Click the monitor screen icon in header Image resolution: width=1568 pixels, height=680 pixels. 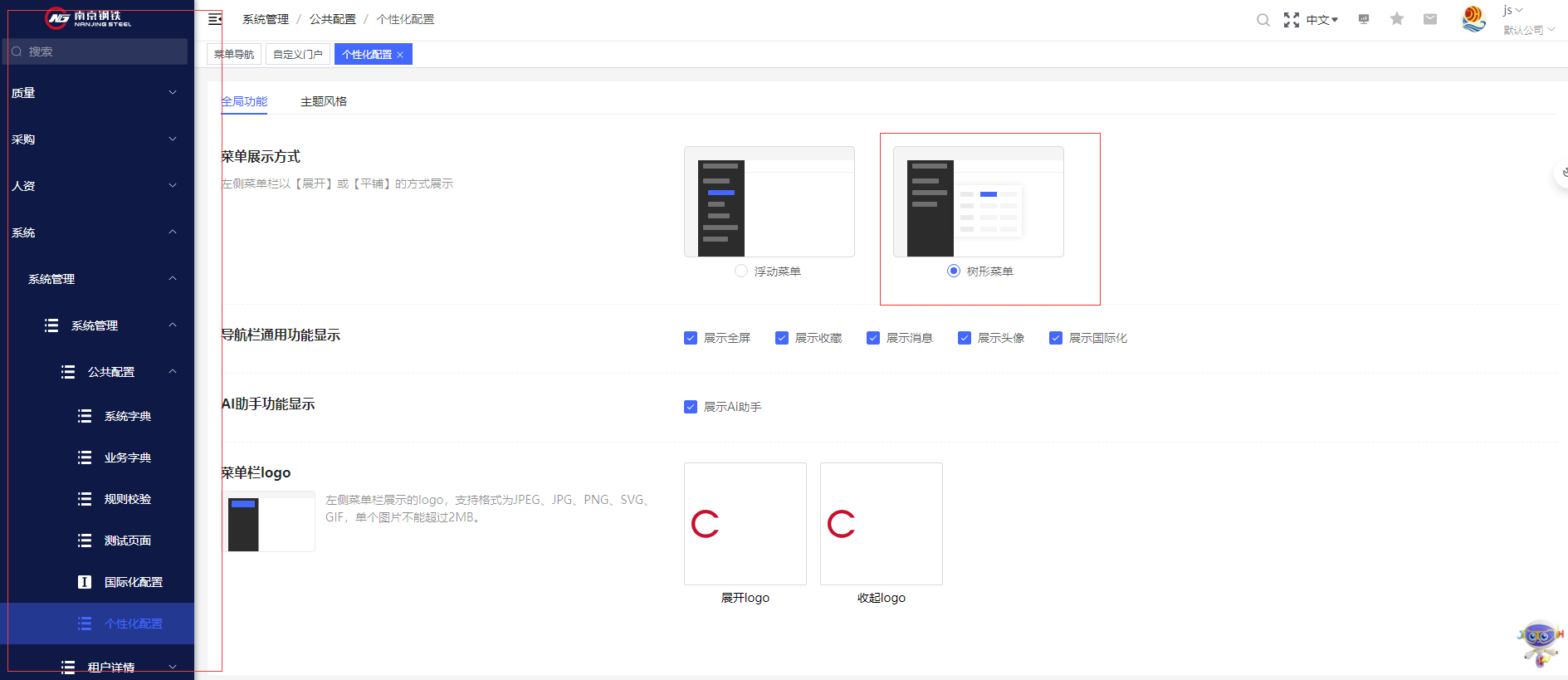click(x=1363, y=19)
